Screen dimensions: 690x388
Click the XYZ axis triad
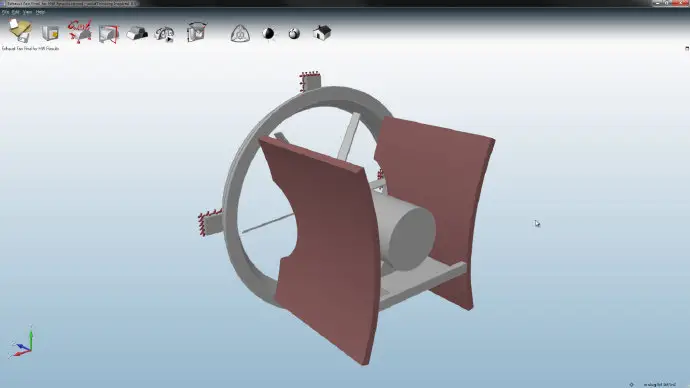click(22, 341)
